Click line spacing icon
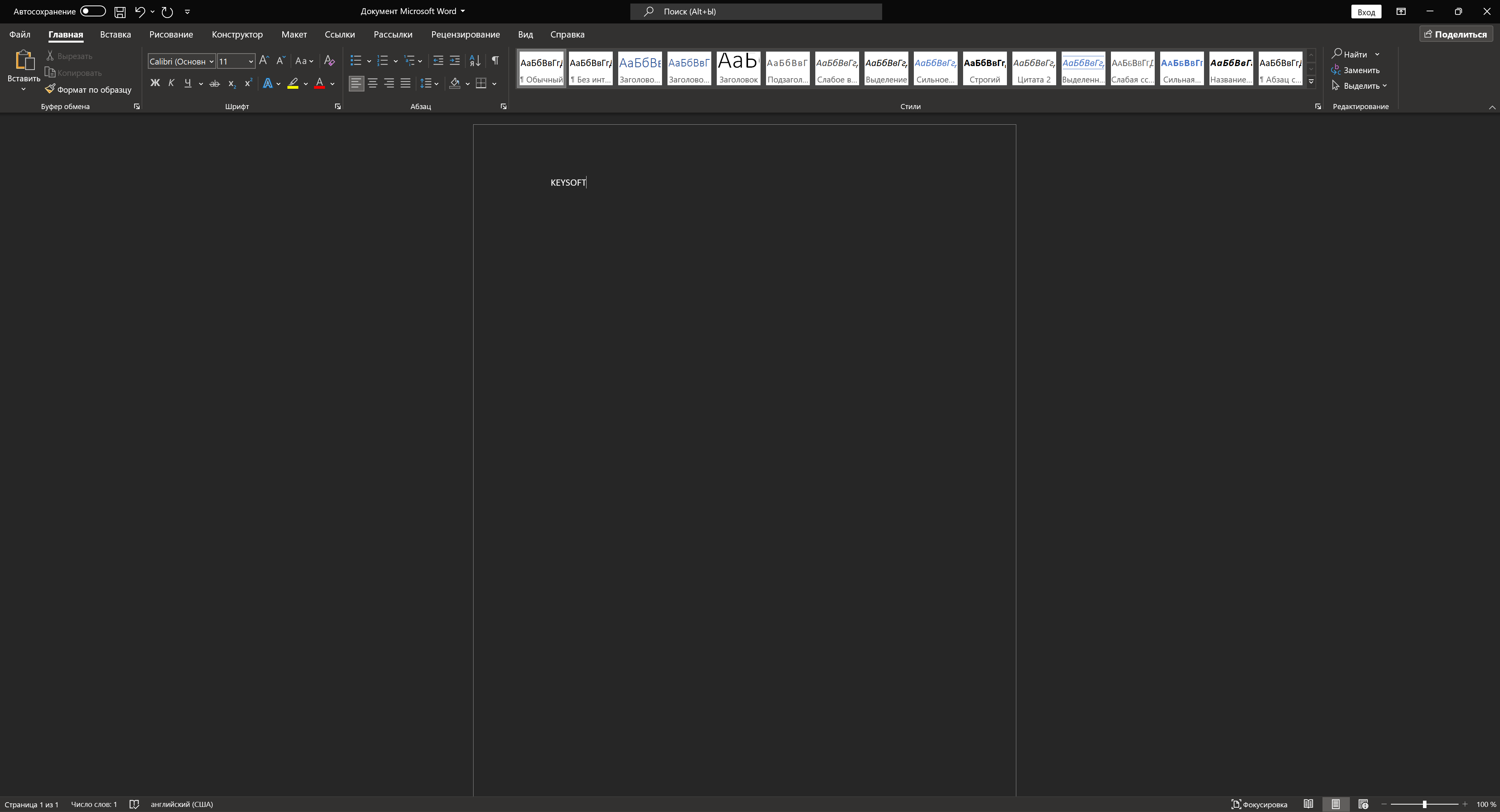Image resolution: width=1500 pixels, height=812 pixels. click(426, 83)
